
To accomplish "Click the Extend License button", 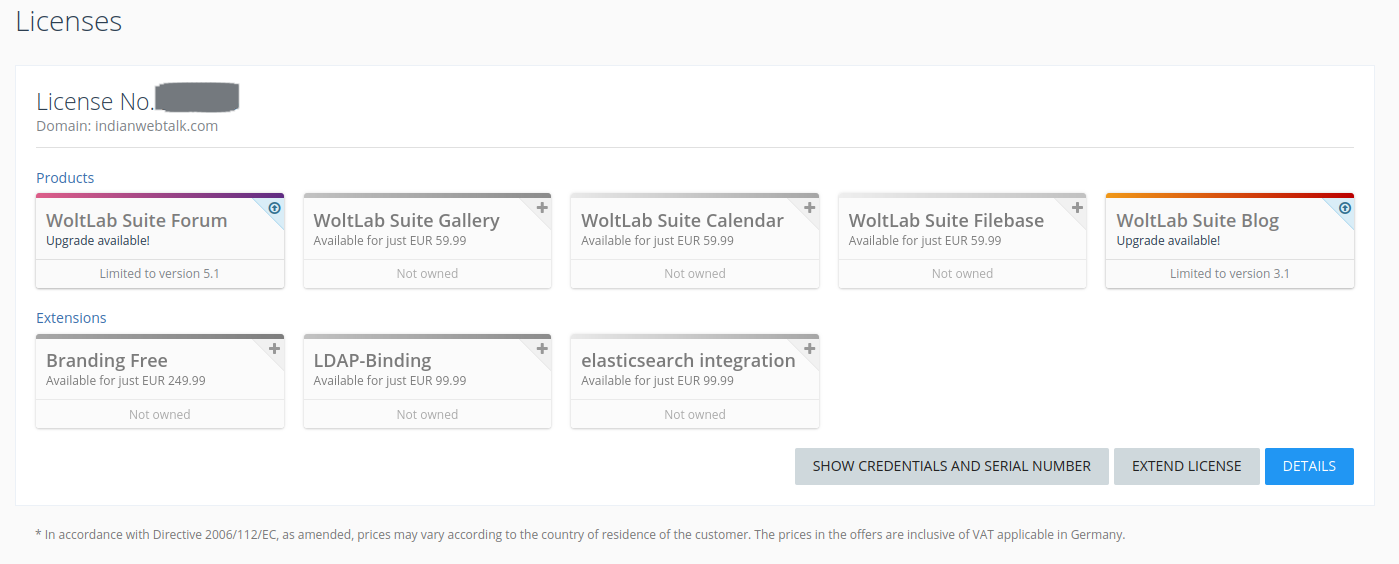I will coord(1186,466).
